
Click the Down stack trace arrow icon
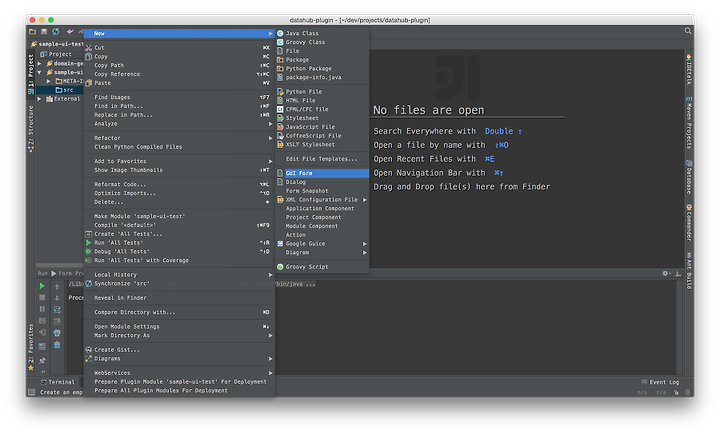click(x=57, y=298)
